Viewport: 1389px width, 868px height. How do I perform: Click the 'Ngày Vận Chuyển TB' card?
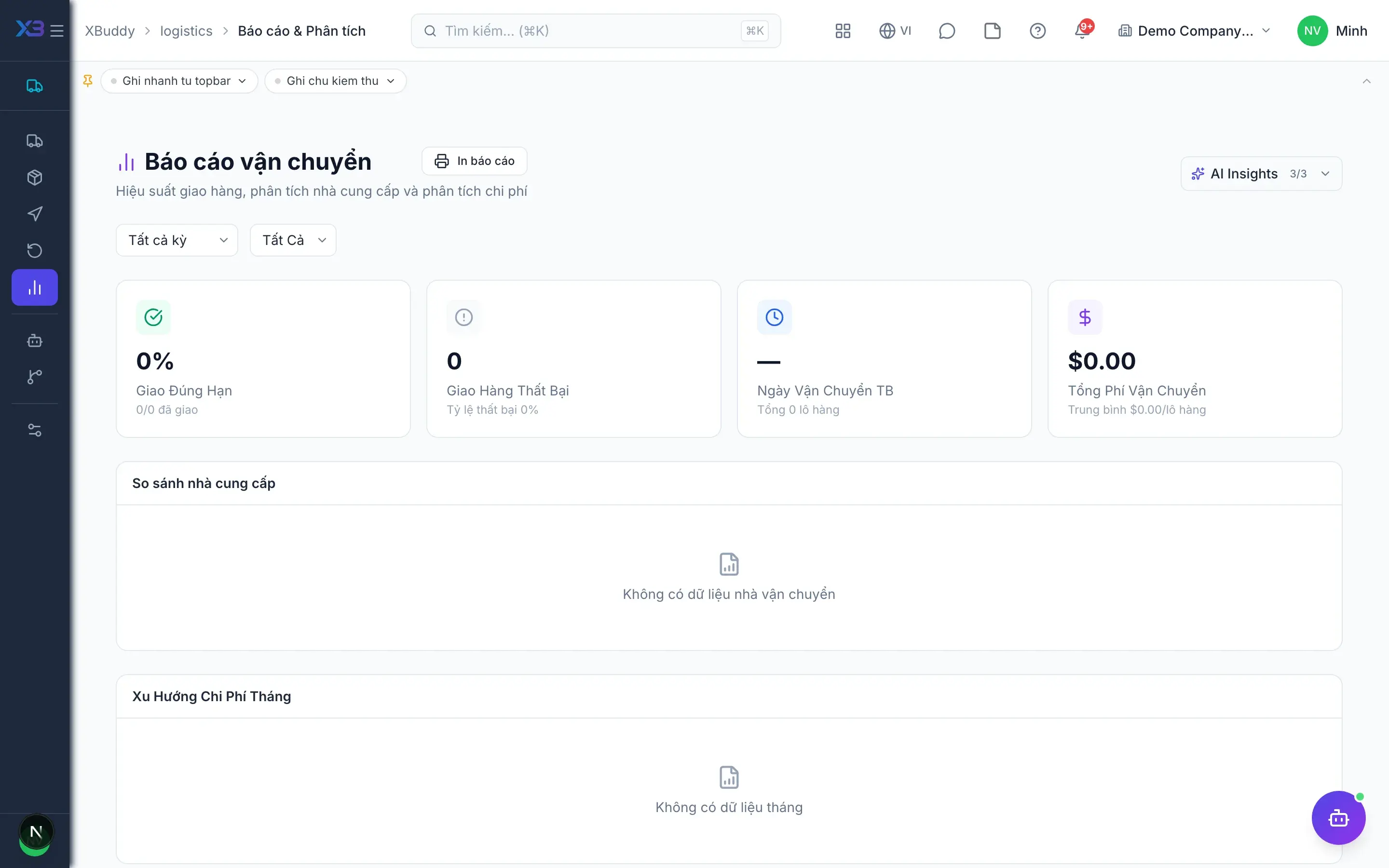(x=885, y=359)
